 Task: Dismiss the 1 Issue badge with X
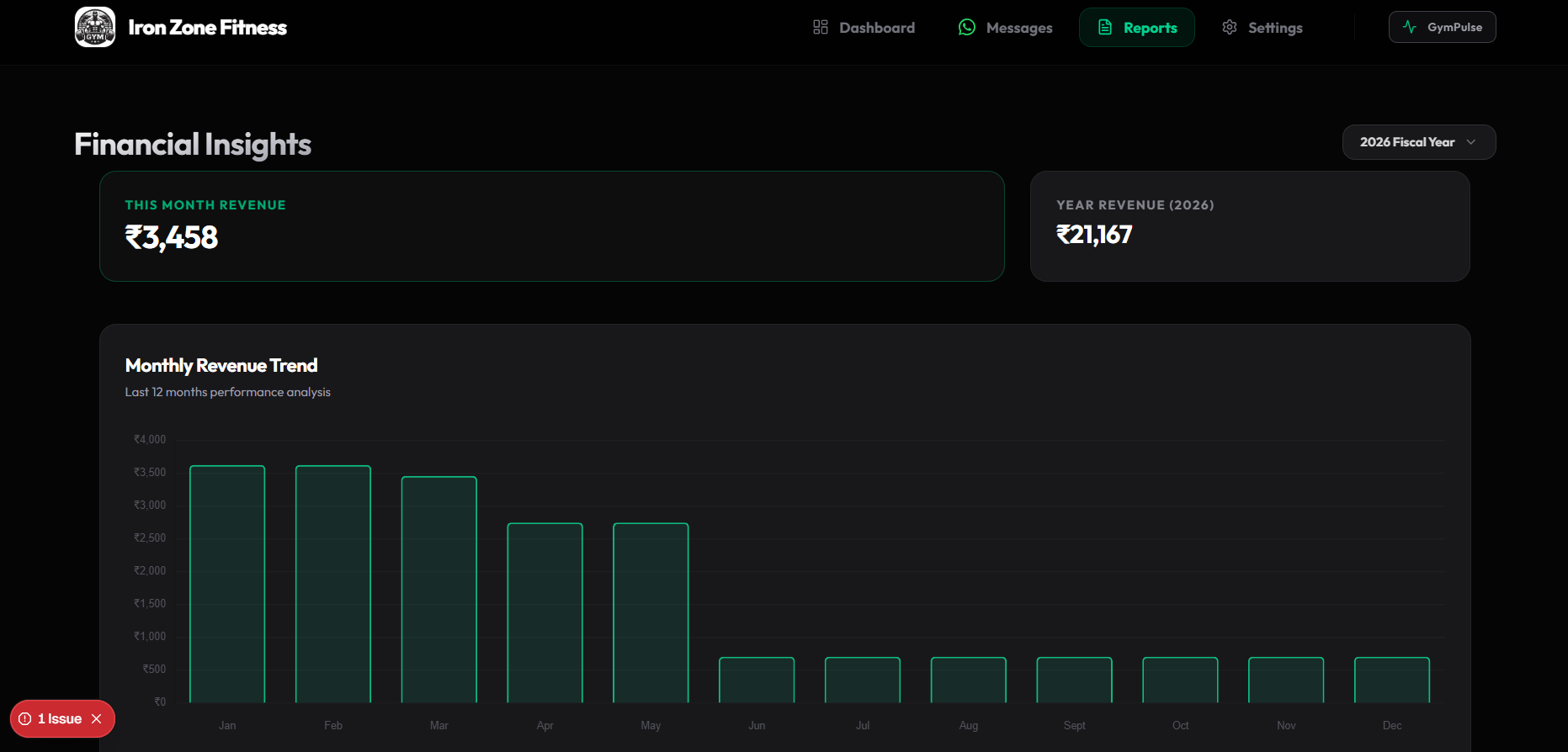click(97, 719)
